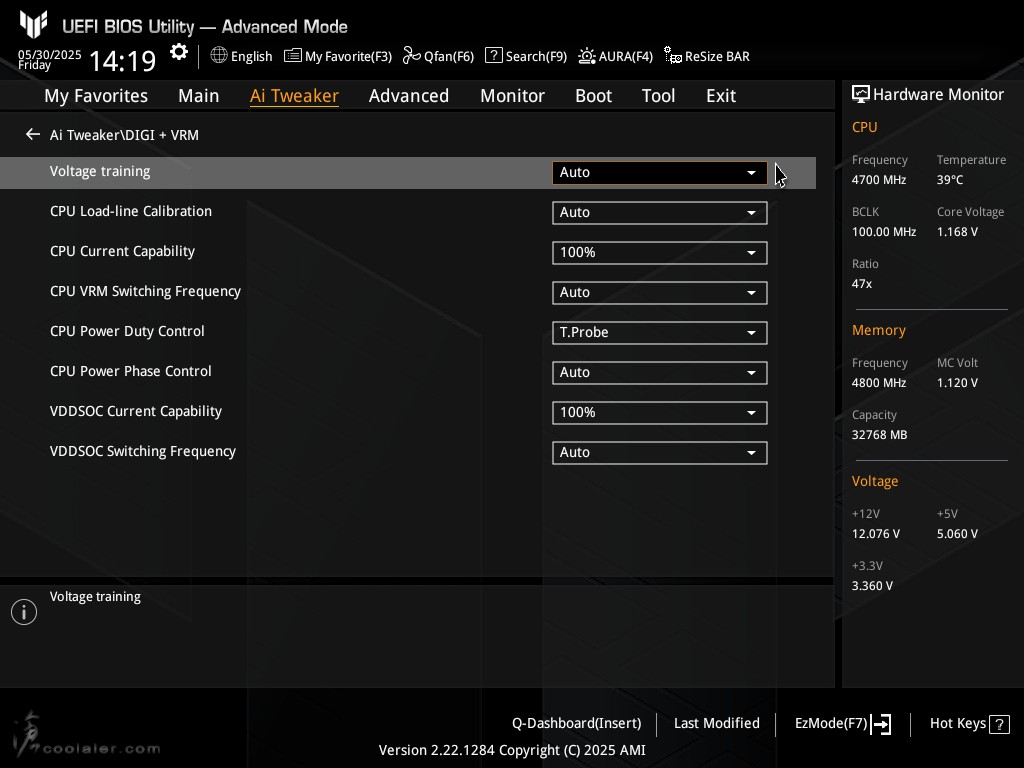Click memory capacity 32768 MB
Screen dimensions: 1024x768
[879, 435]
